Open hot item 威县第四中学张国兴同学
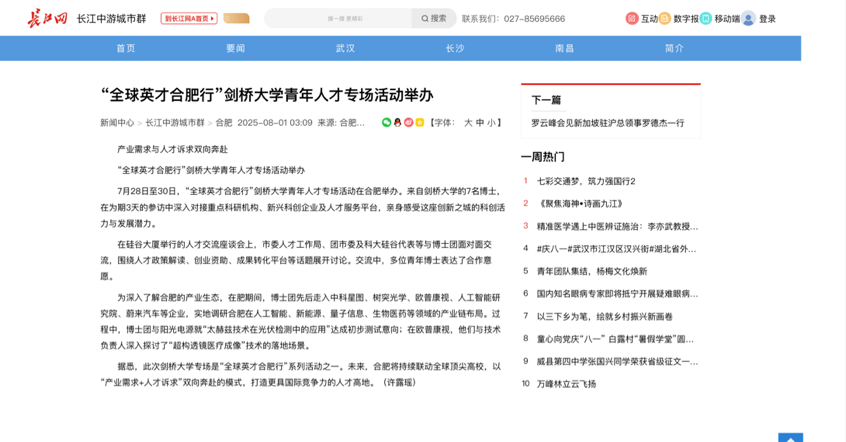846x442 pixels. (x=617, y=362)
